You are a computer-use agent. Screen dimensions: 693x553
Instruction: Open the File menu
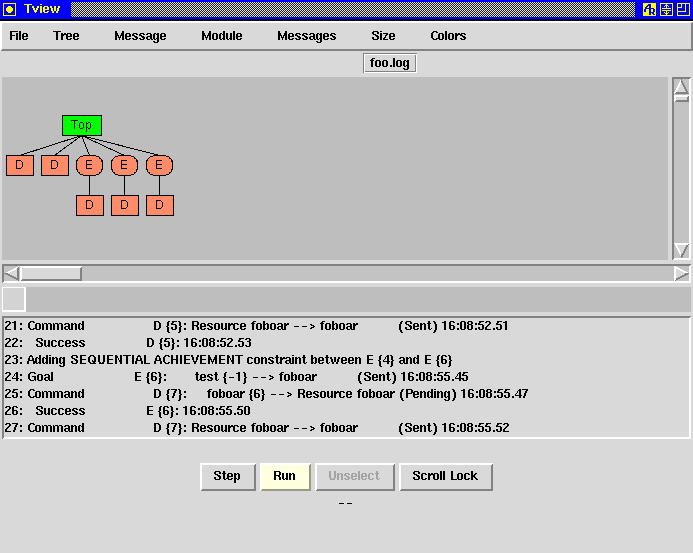tap(19, 36)
